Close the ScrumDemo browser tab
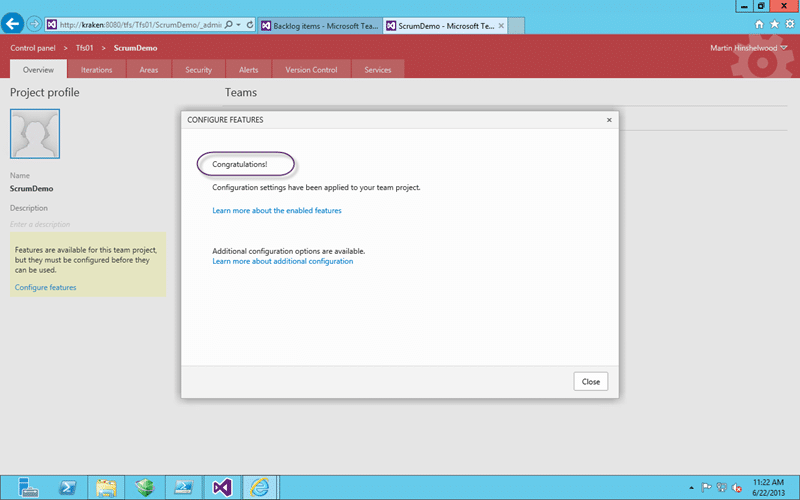800x500 pixels. (502, 26)
